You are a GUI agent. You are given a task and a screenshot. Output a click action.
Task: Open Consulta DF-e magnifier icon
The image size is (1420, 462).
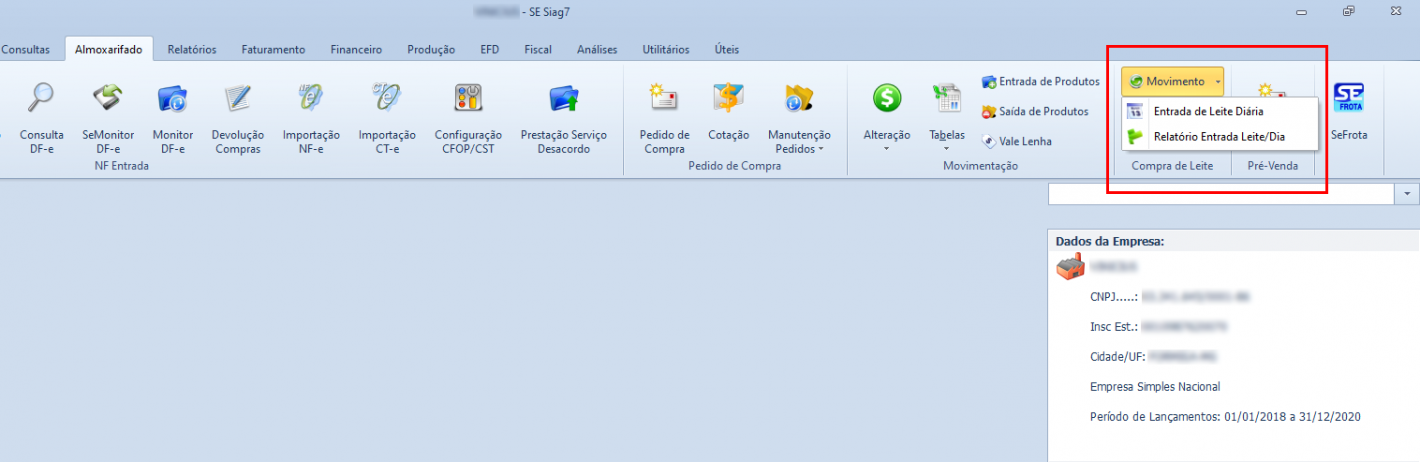coord(42,98)
